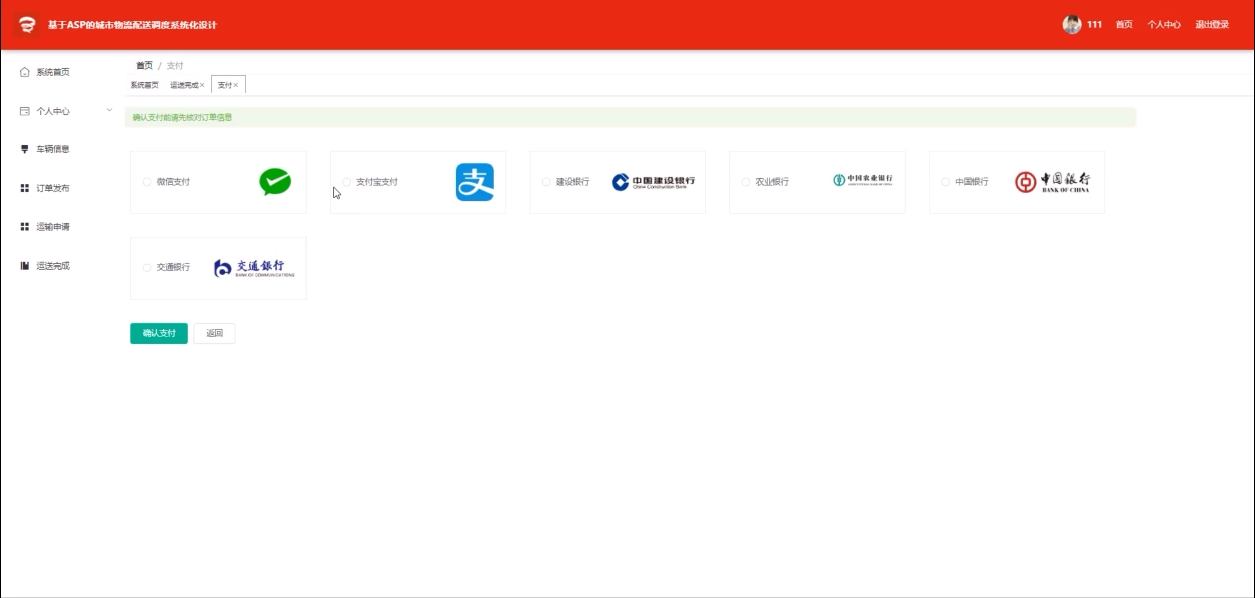1255x598 pixels.
Task: Click the card icon beside 个人中心 in sidebar
Action: coord(25,111)
